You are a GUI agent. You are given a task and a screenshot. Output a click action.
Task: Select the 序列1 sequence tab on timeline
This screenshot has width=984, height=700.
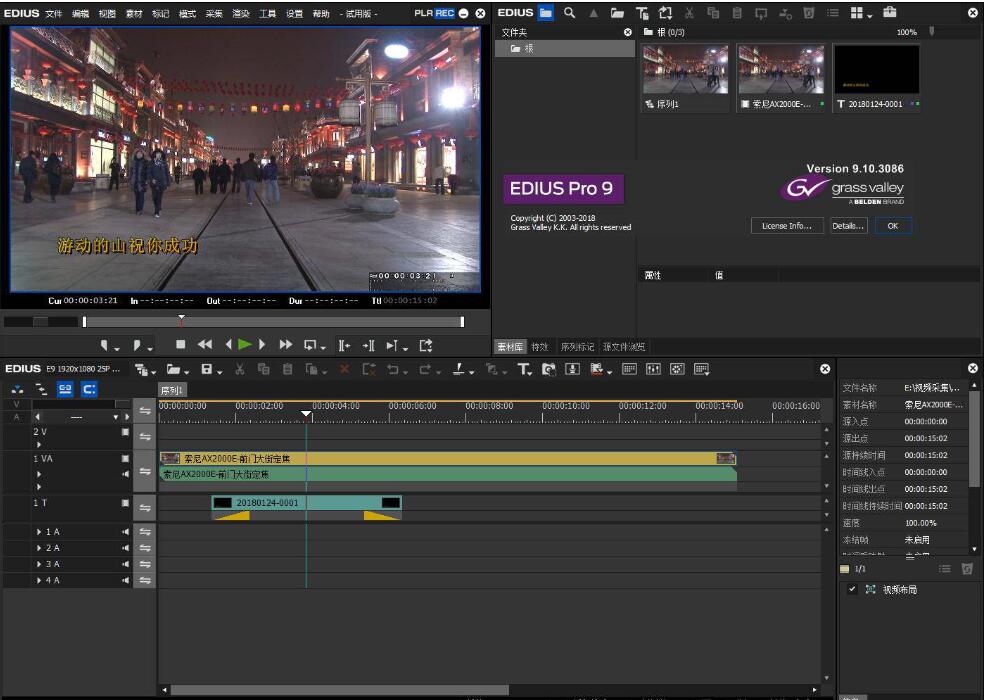[x=171, y=390]
